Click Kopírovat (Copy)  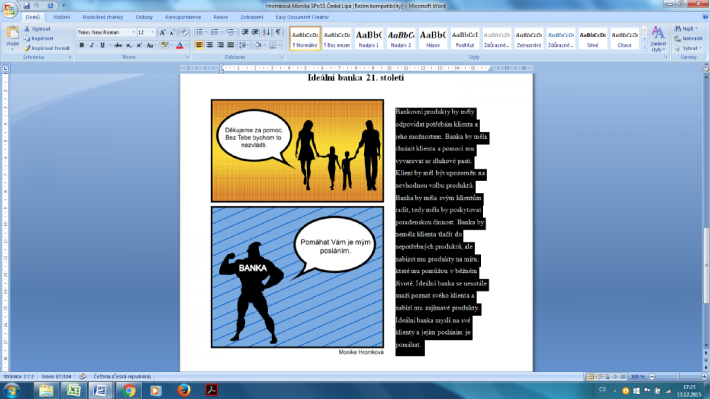tap(38, 38)
